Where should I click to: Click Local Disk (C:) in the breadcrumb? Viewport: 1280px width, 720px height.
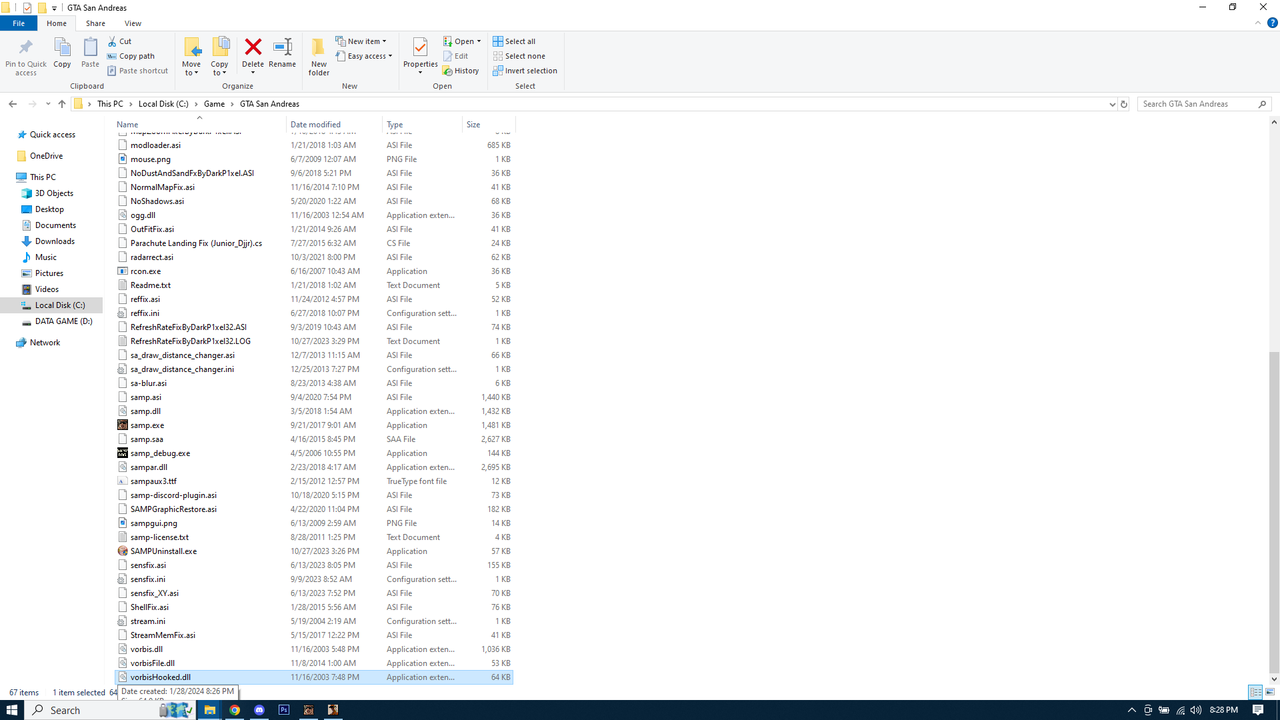163,104
